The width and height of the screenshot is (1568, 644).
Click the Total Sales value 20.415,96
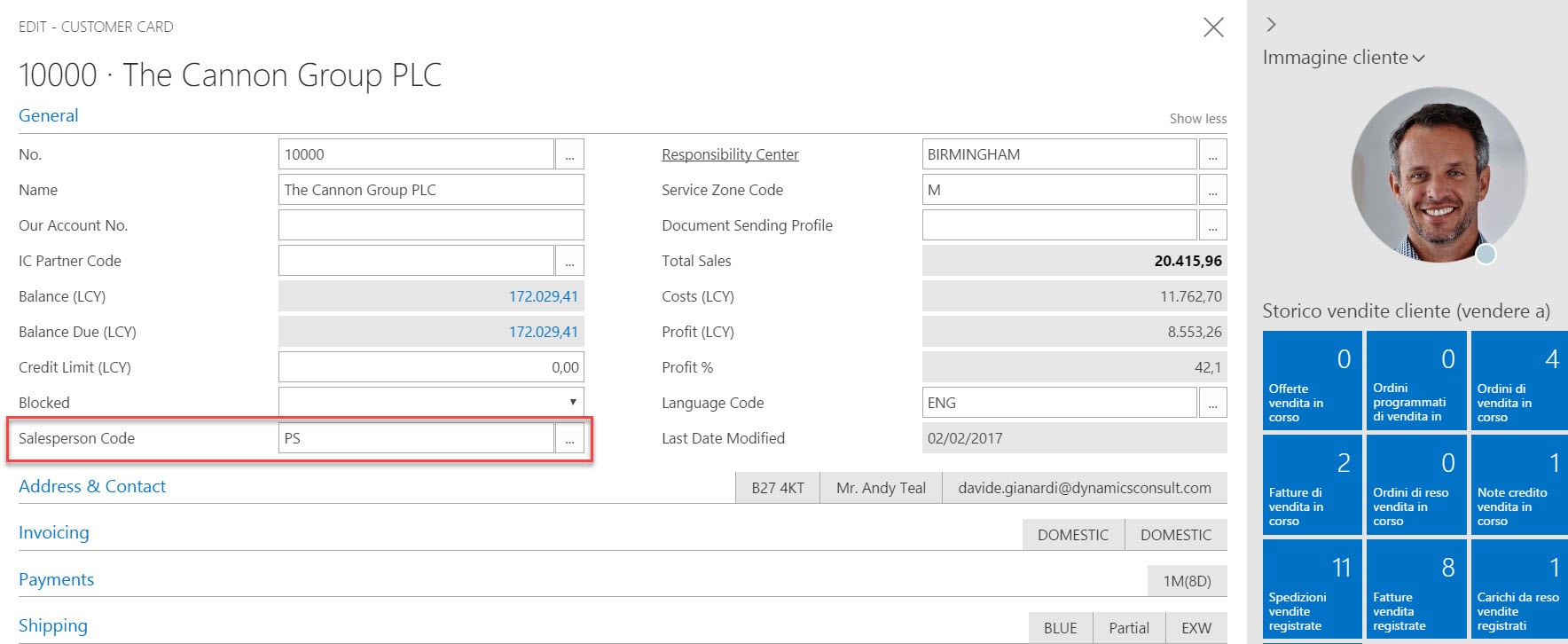point(1075,261)
